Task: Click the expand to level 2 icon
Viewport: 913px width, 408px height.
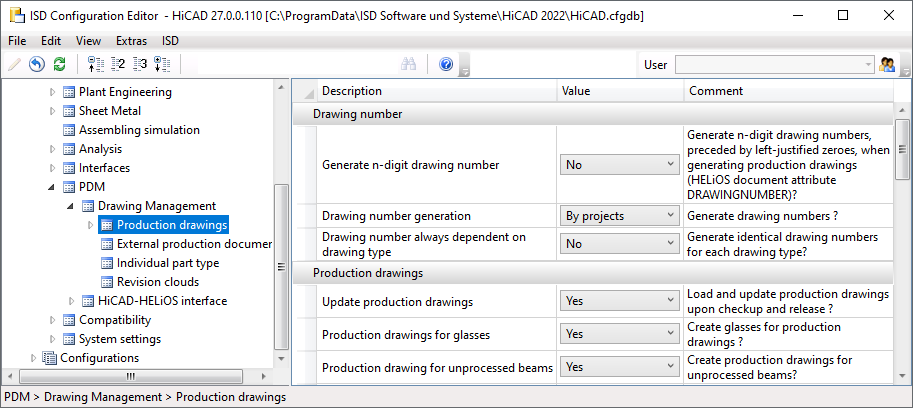Action: (x=118, y=64)
